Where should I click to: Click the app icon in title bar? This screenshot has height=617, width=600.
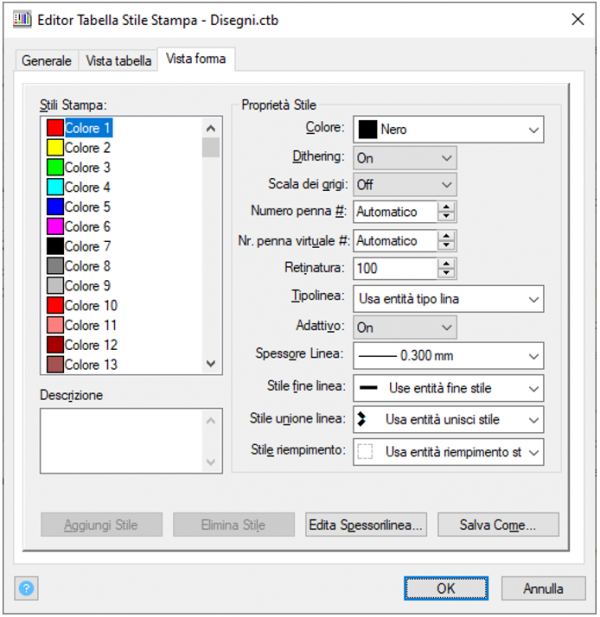coord(21,19)
